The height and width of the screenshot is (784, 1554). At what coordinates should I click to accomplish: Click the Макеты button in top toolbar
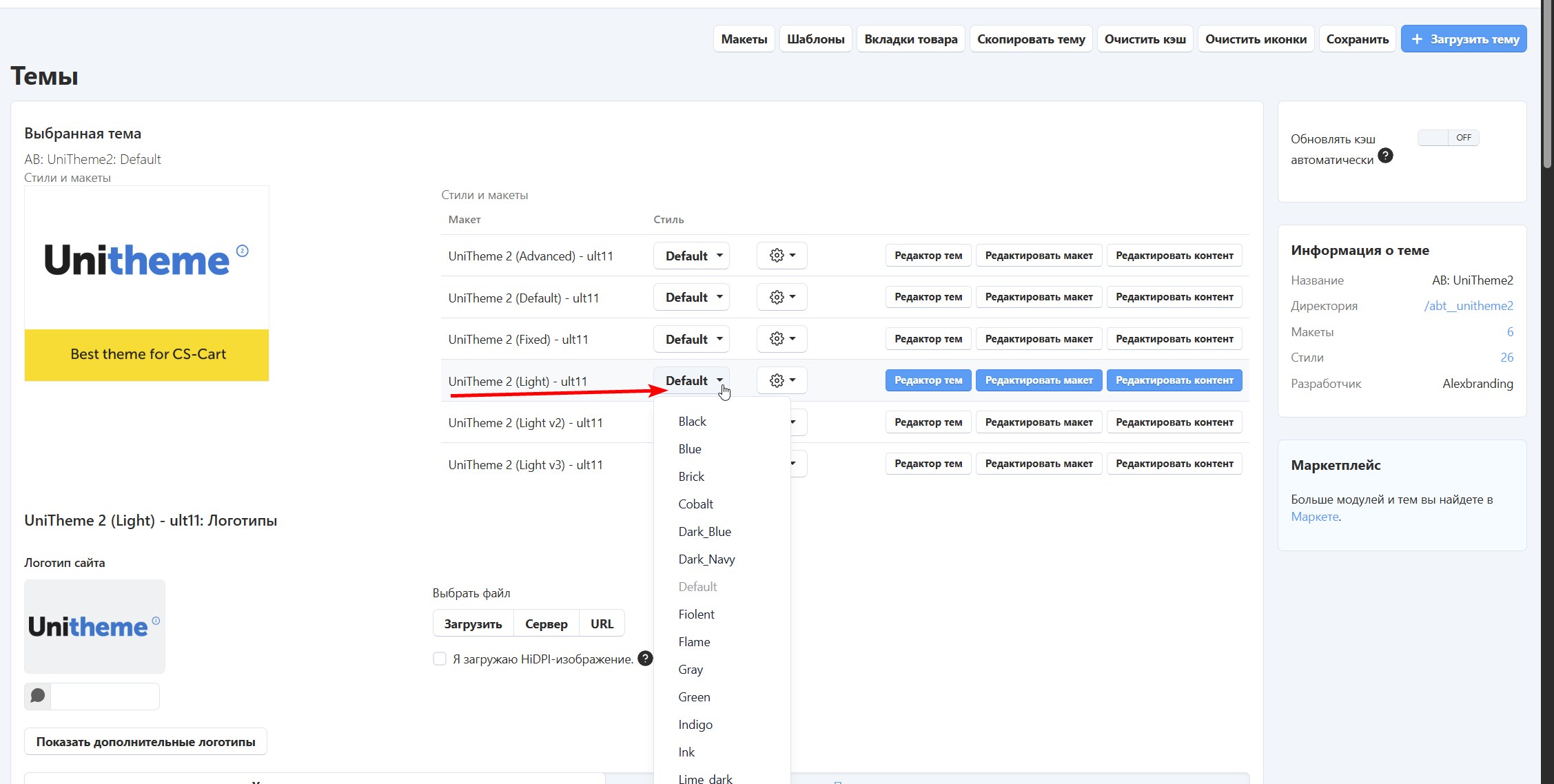point(744,39)
